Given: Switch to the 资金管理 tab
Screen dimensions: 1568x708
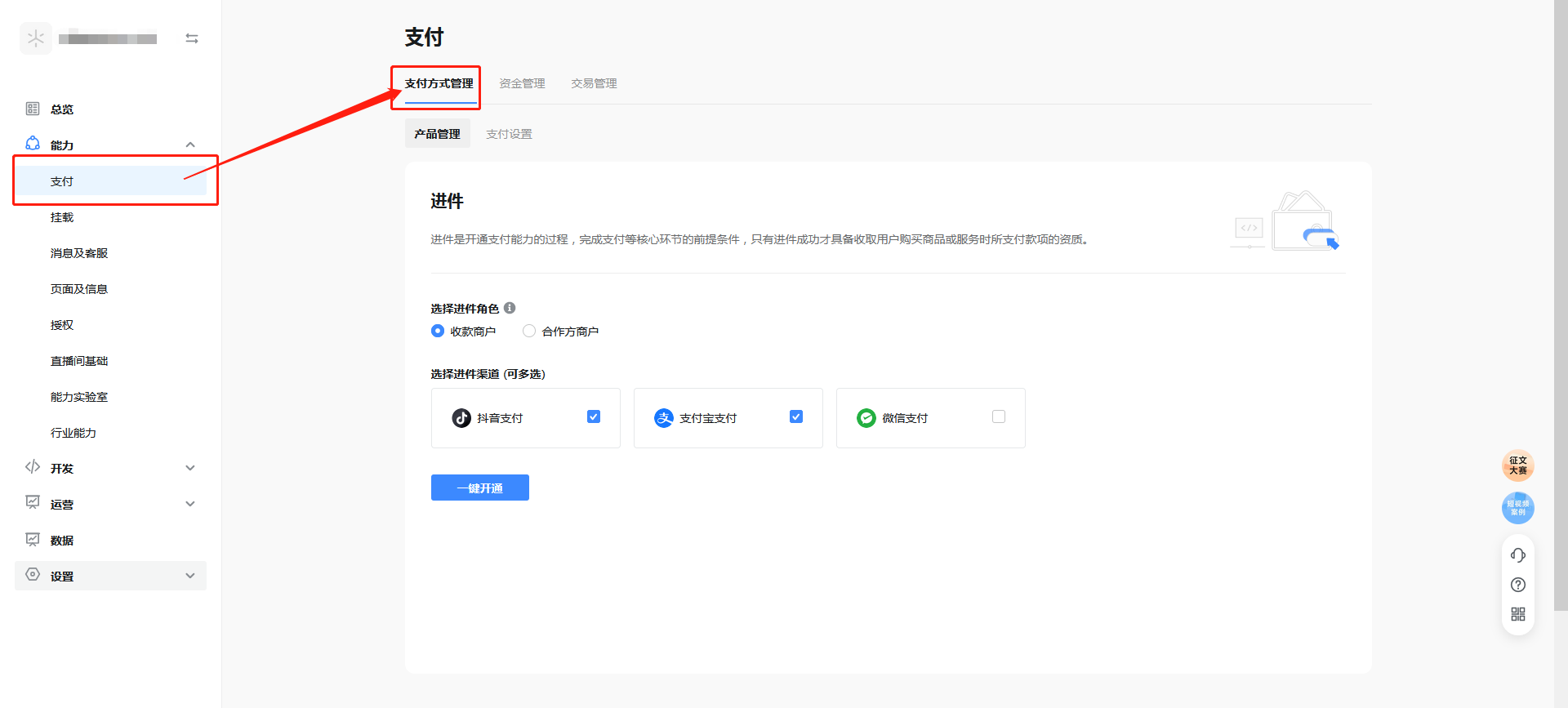Looking at the screenshot, I should (x=522, y=83).
